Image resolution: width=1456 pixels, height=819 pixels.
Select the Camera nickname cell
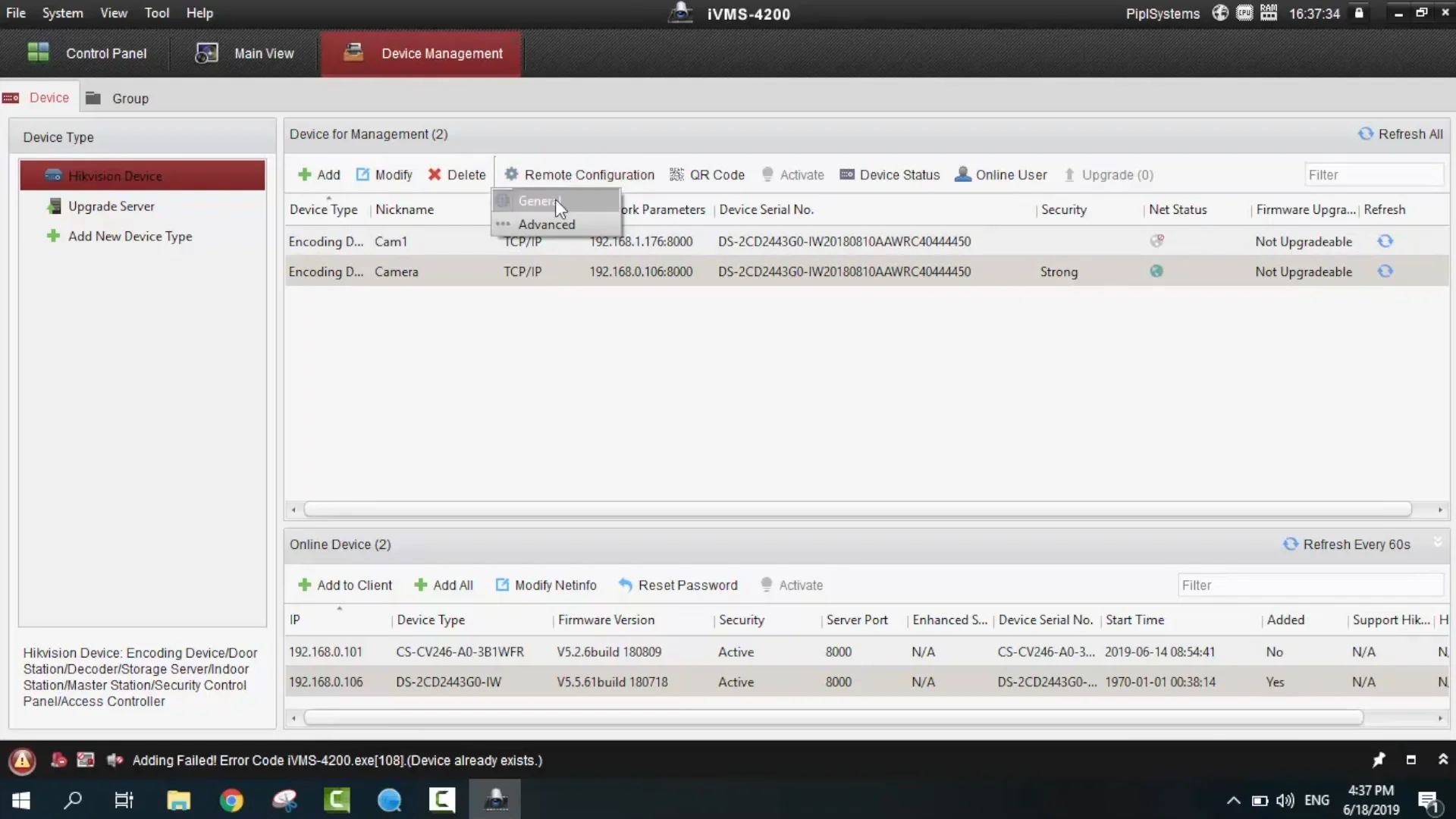coord(396,271)
